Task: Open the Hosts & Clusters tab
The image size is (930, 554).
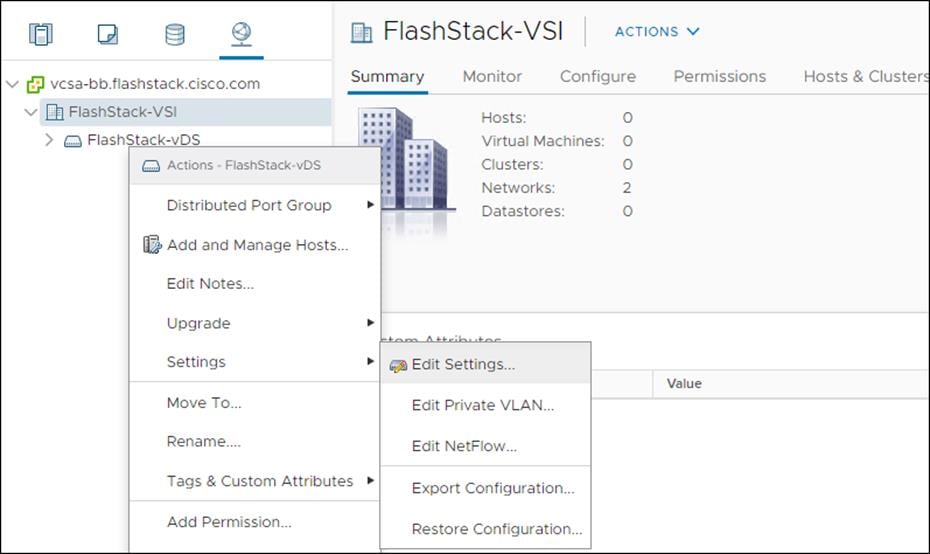Action: tap(866, 77)
